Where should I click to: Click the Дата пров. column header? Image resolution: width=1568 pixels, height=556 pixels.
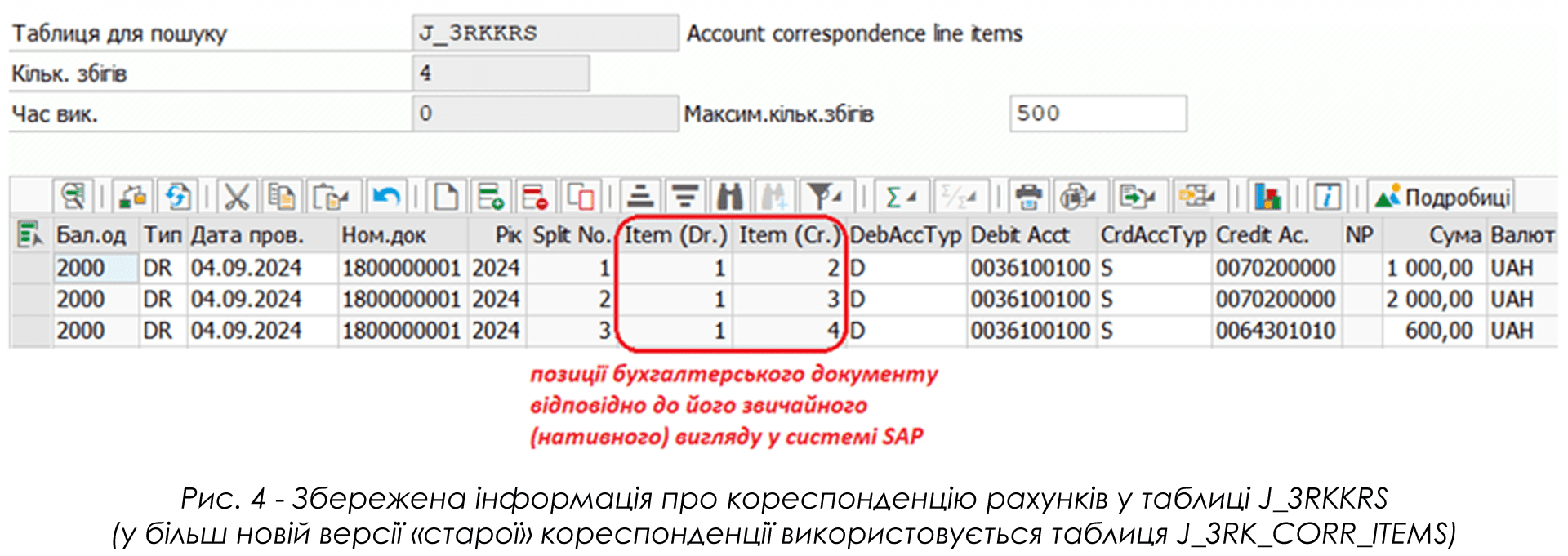262,235
